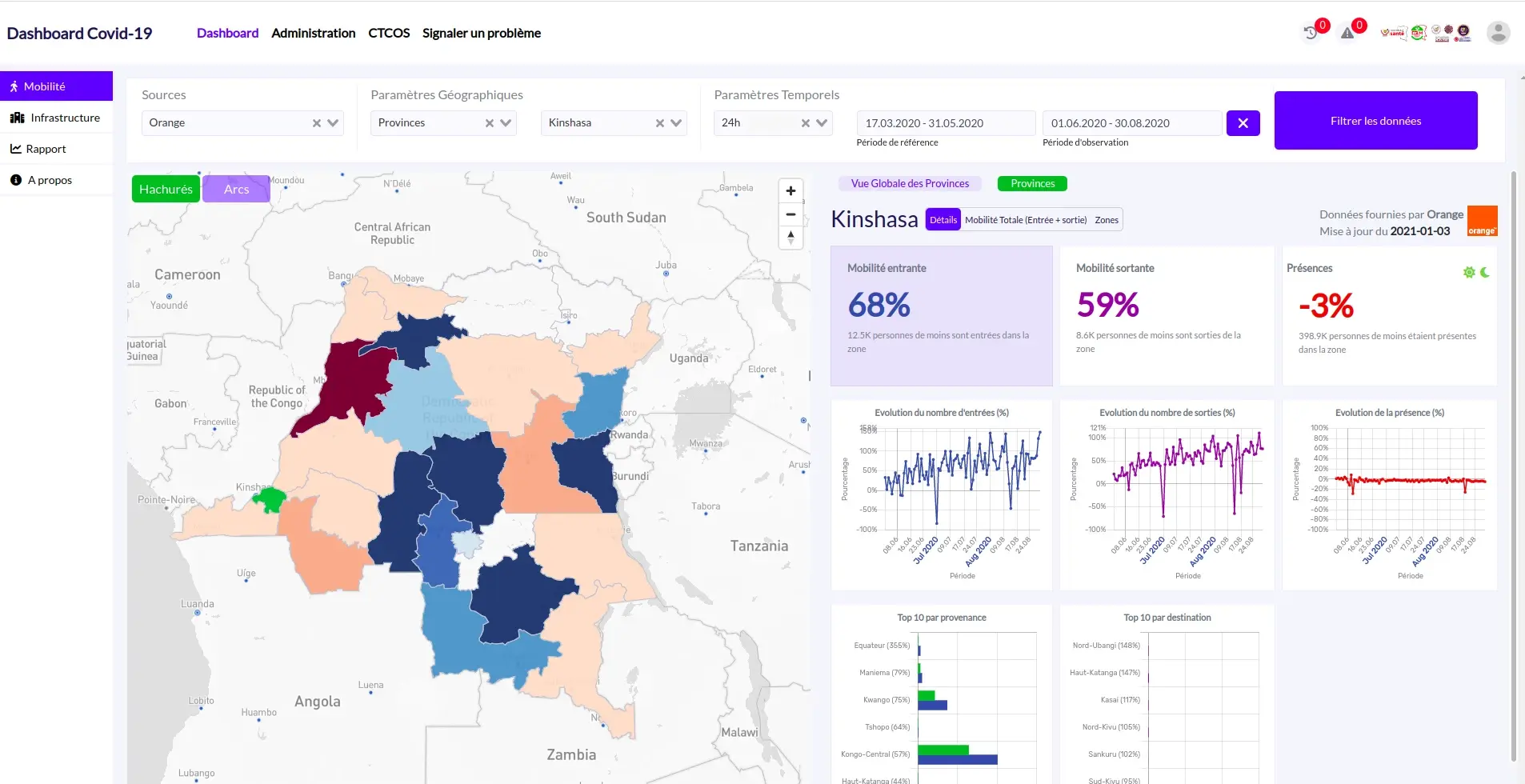
Task: Go to Infrastructure in the sidebar
Action: [65, 118]
